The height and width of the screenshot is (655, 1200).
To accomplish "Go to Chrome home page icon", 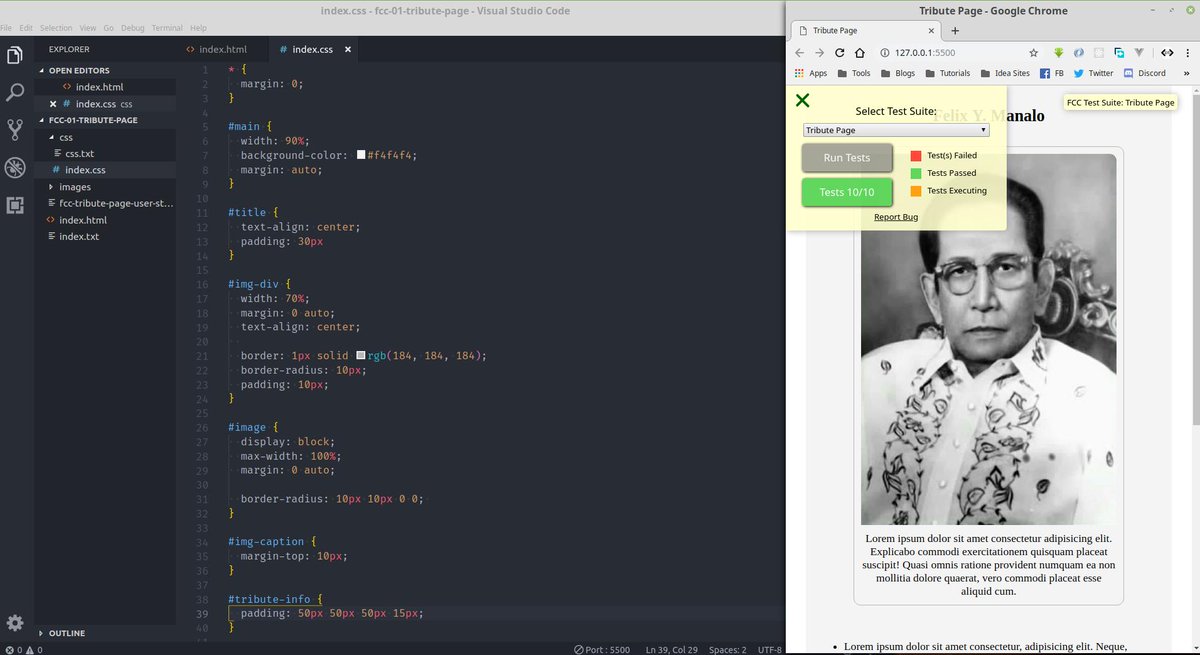I will click(860, 53).
